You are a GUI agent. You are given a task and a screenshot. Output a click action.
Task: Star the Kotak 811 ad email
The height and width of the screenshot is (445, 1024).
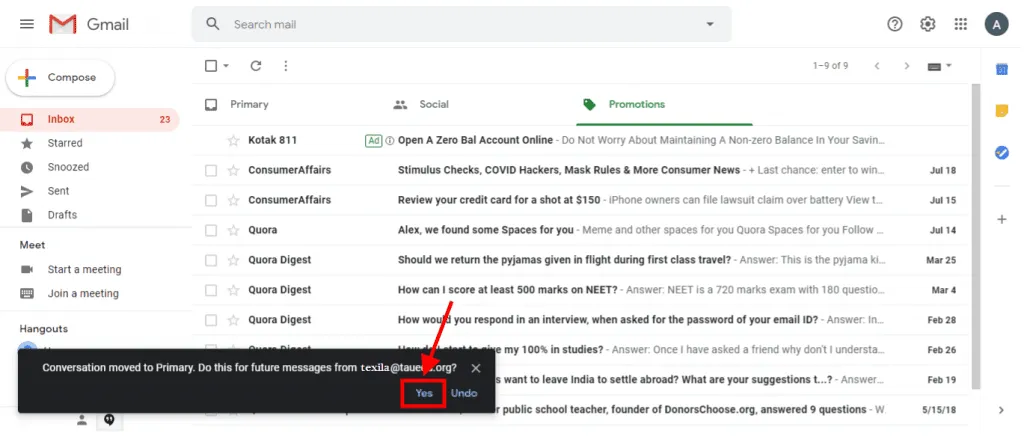[x=233, y=140]
